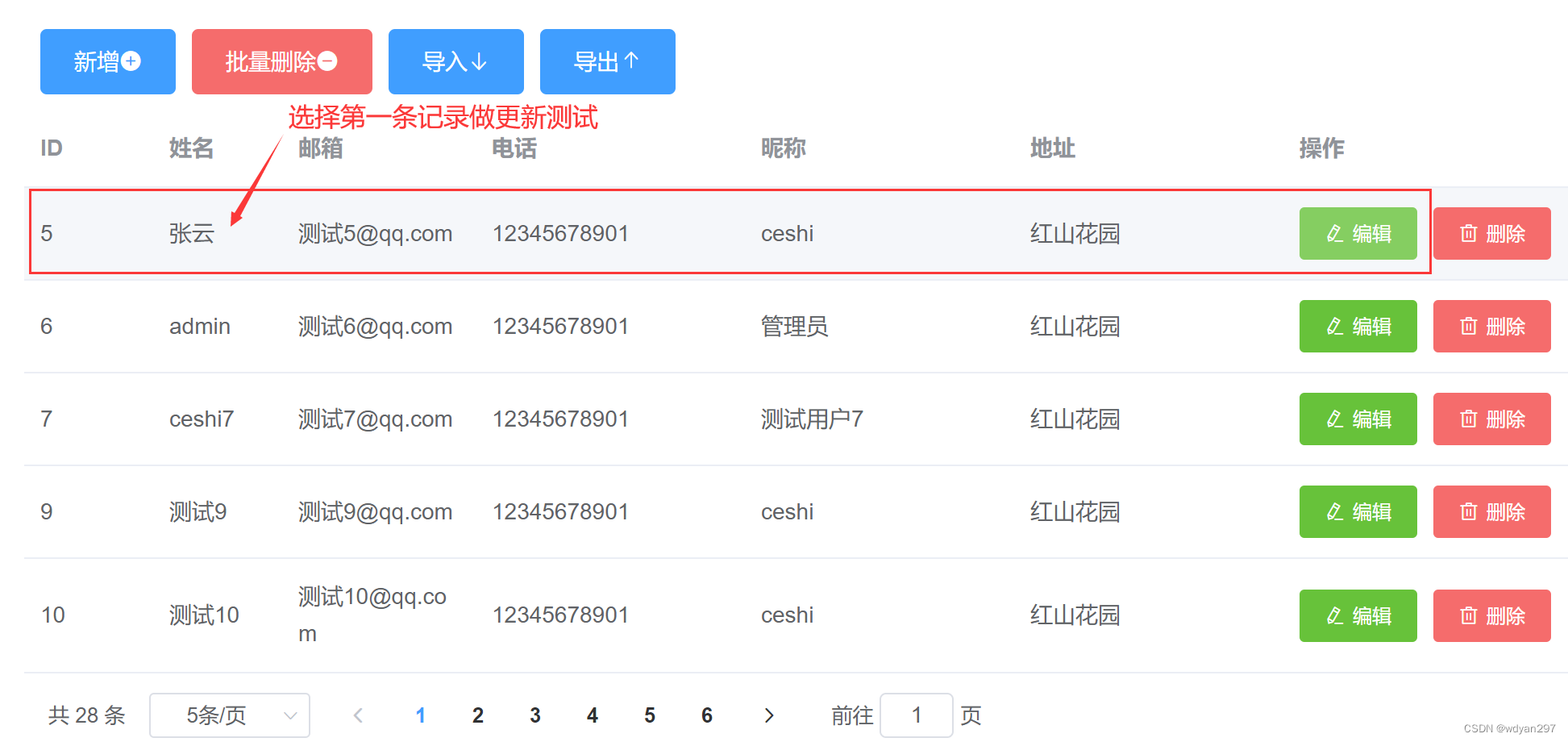Select page 4 in pagination
Image resolution: width=1568 pixels, height=742 pixels.
593,715
